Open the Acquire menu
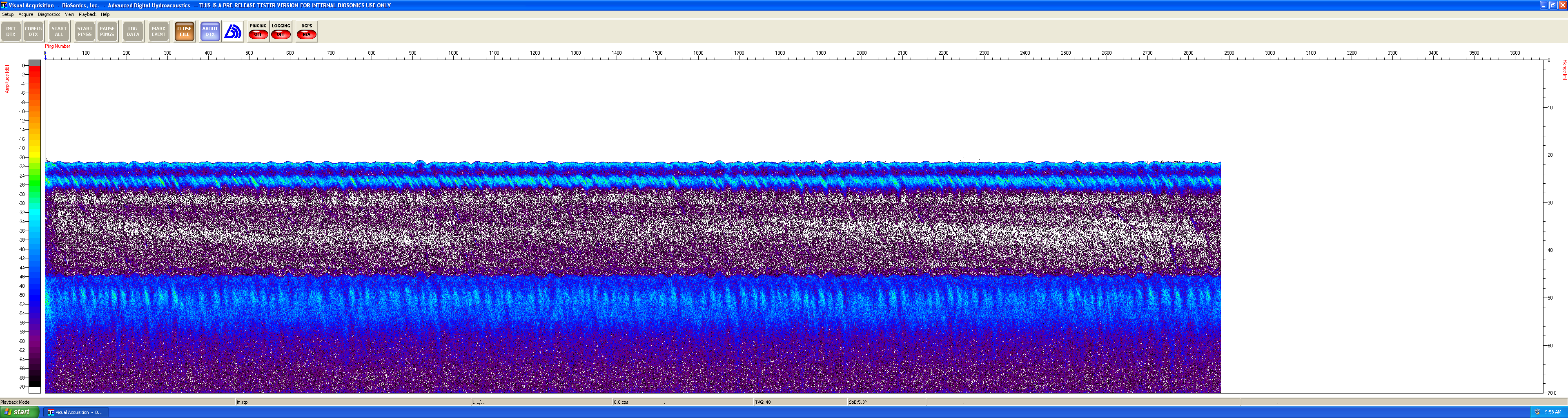This screenshot has height=418, width=1568. [x=26, y=15]
